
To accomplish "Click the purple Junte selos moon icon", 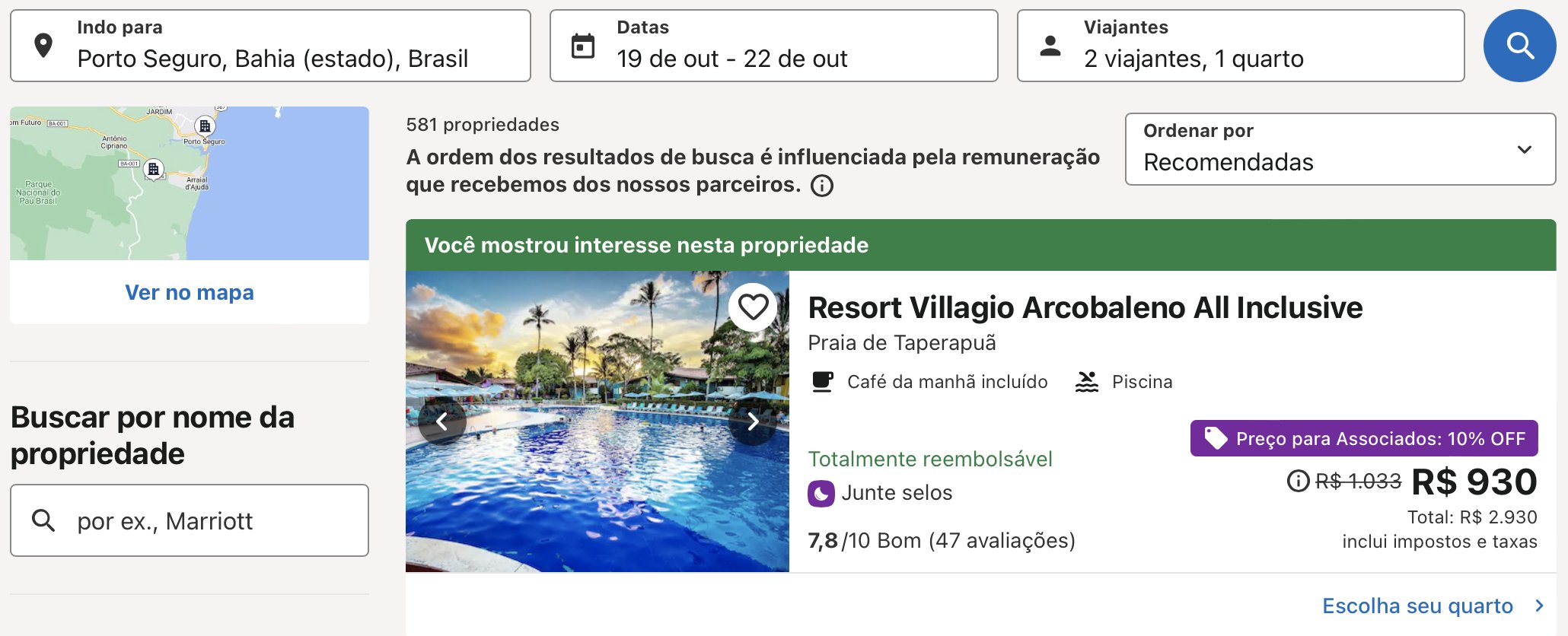I will [x=821, y=494].
